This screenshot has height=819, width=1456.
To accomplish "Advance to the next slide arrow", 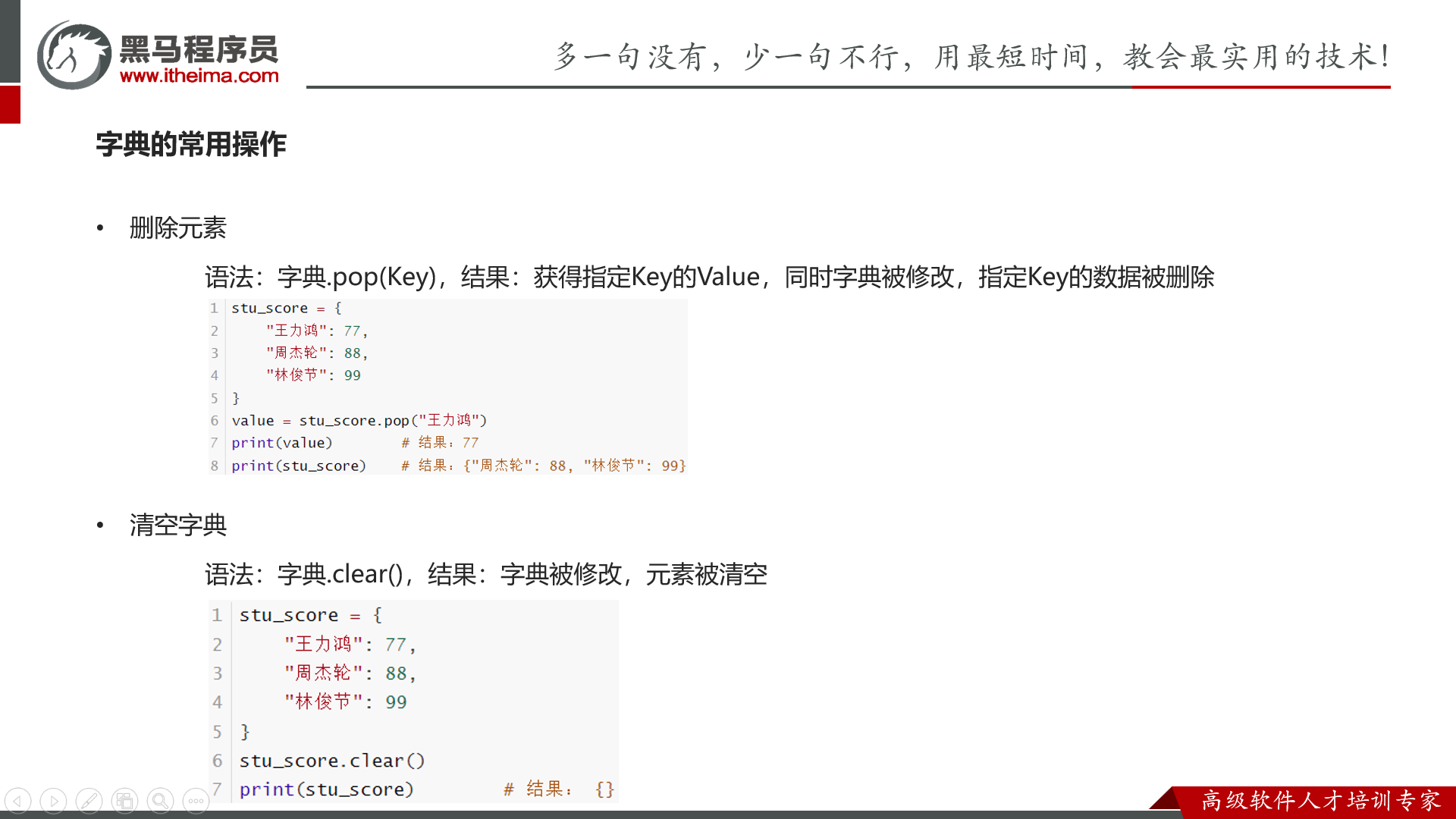I will tap(53, 801).
